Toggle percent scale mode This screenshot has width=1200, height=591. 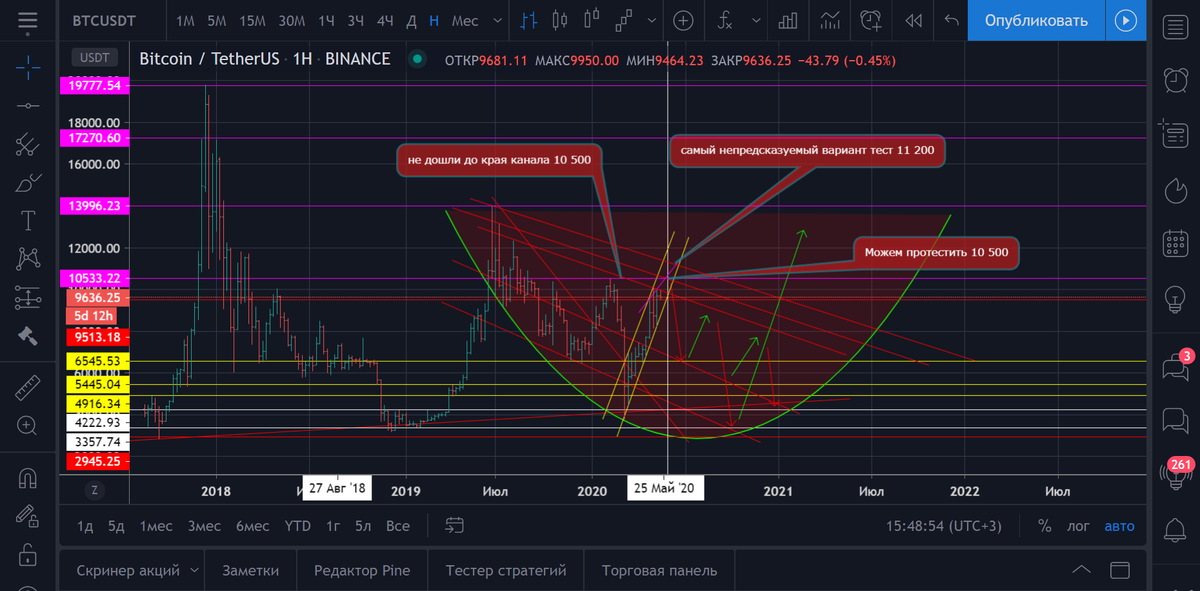click(1044, 526)
